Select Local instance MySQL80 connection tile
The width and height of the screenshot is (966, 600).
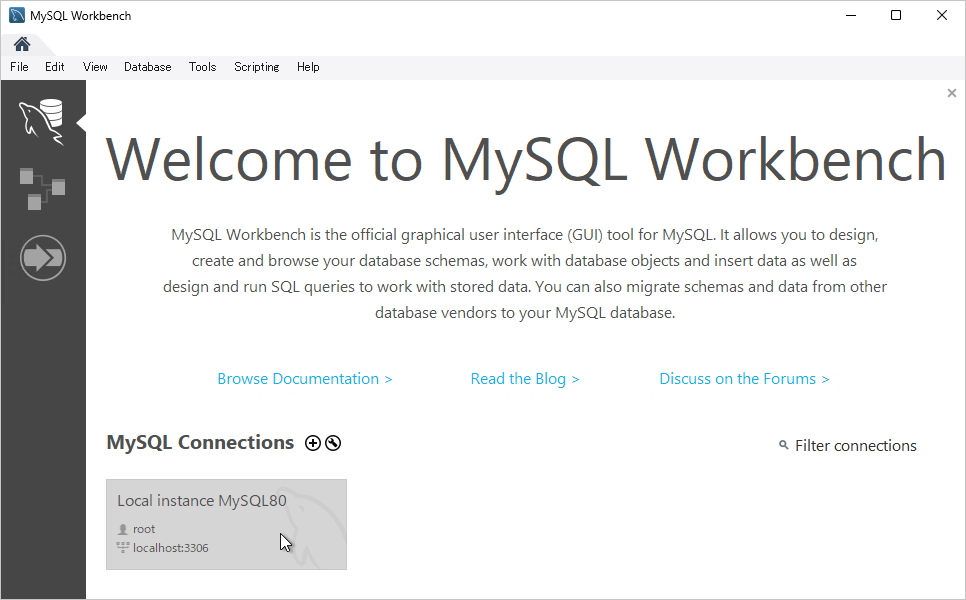pos(226,524)
